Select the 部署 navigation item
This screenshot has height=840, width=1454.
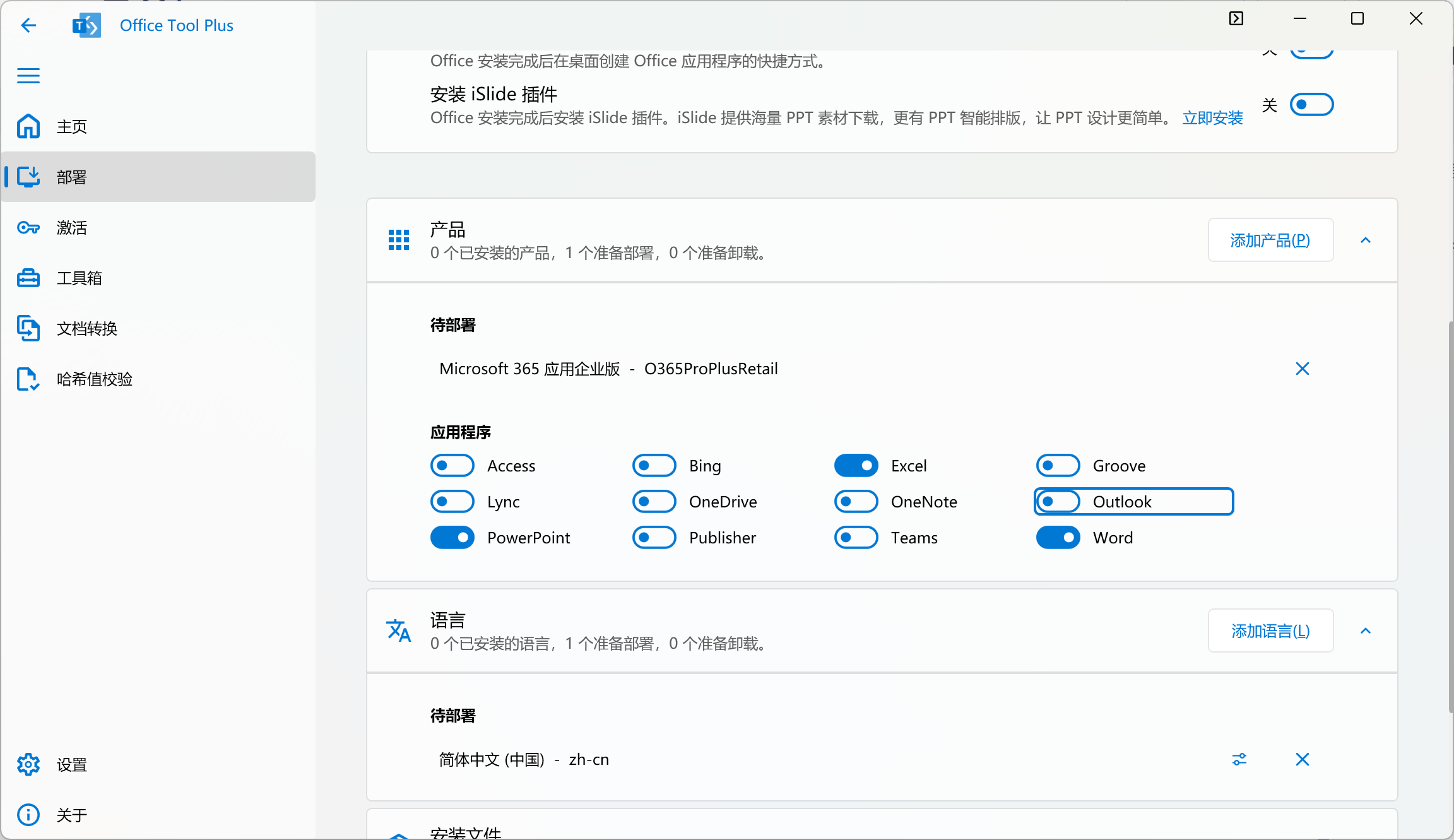point(158,177)
